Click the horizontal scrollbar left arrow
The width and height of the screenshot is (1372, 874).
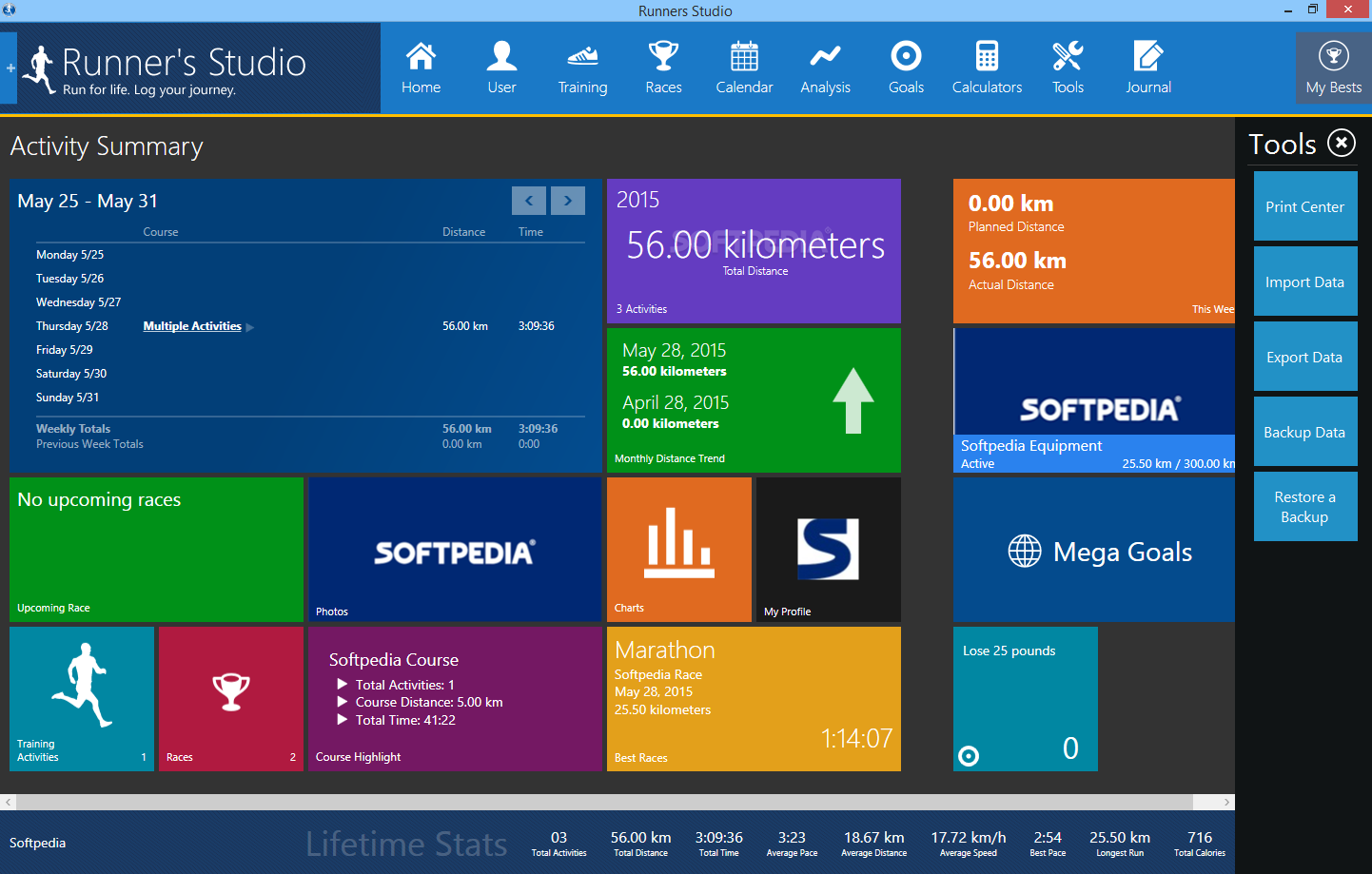[x=8, y=802]
